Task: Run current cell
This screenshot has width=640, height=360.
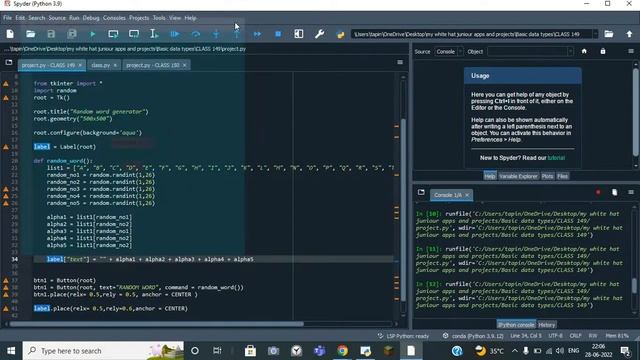Action: 113,34
